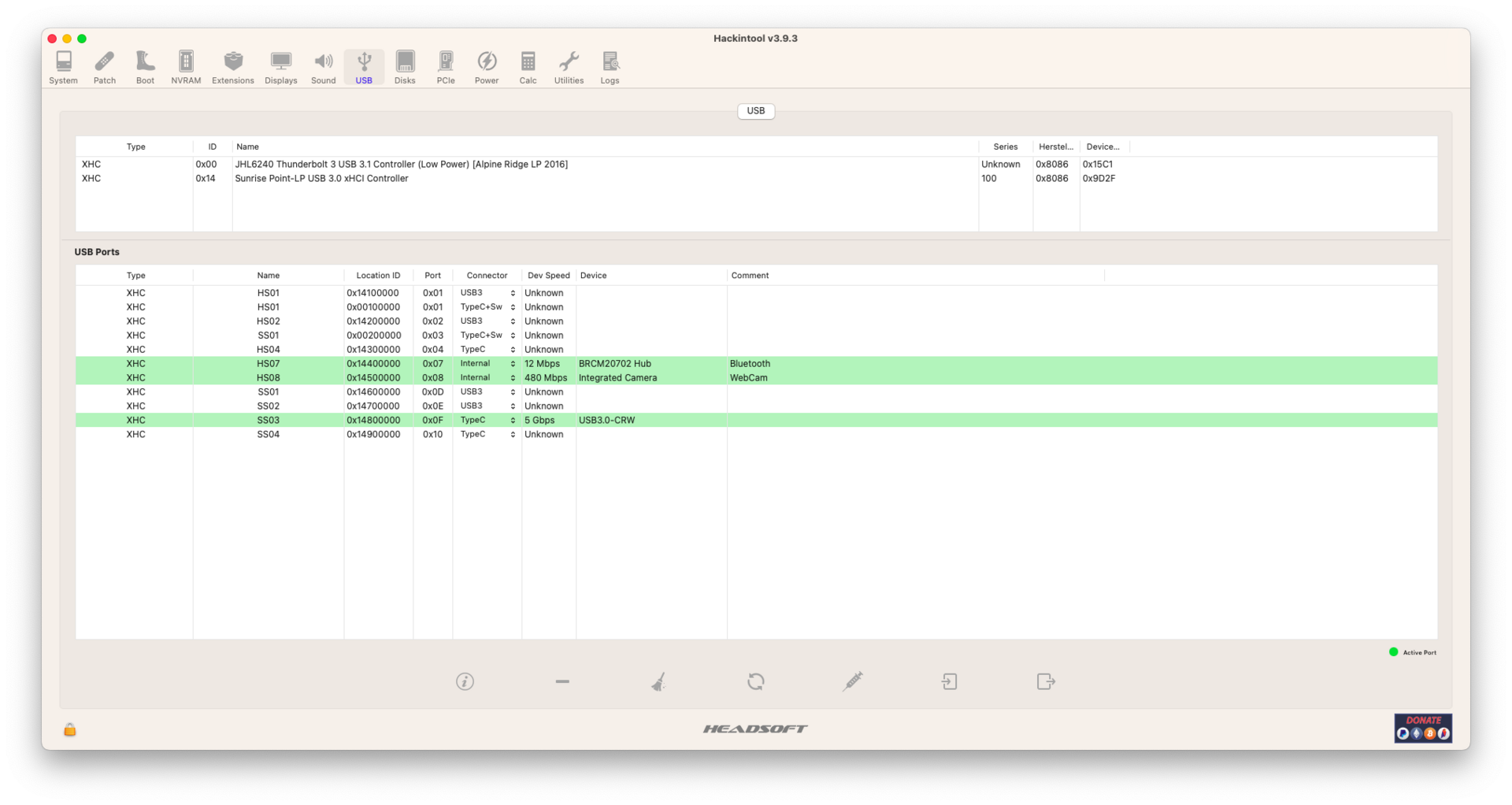
Task: Click the syringe inject icon
Action: [x=853, y=681]
